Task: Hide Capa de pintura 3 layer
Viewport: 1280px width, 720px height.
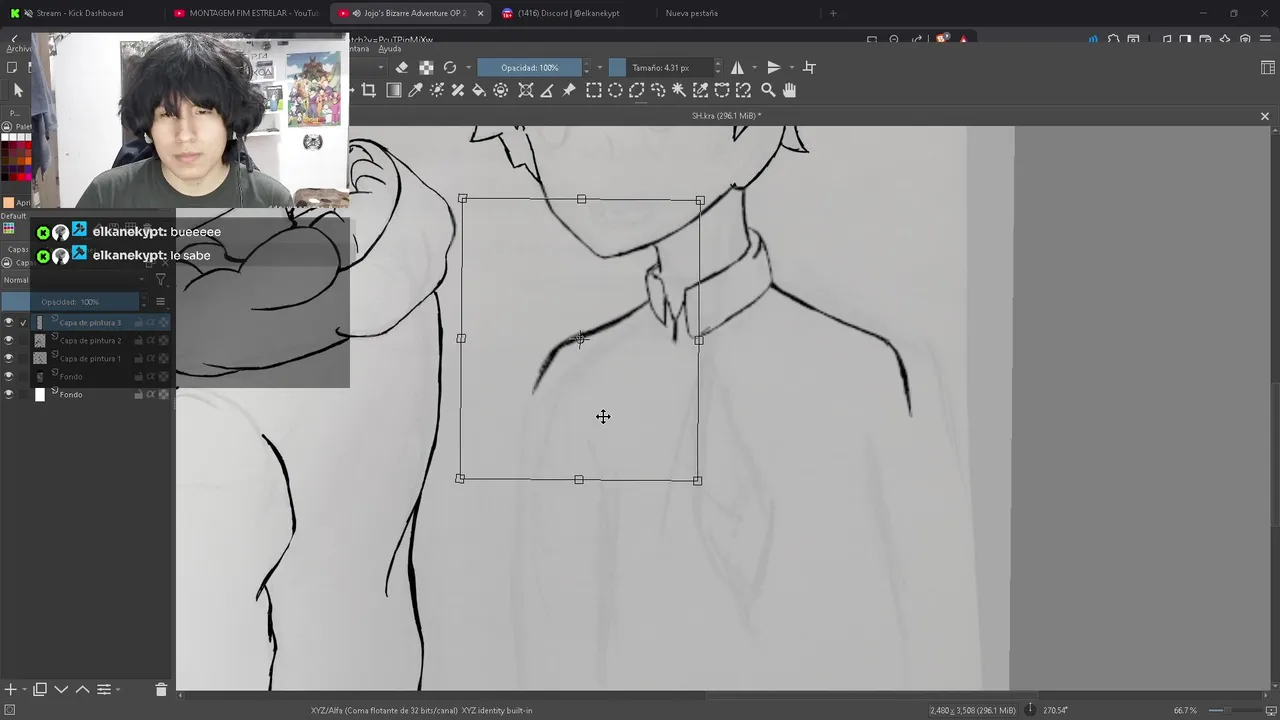Action: (x=9, y=322)
